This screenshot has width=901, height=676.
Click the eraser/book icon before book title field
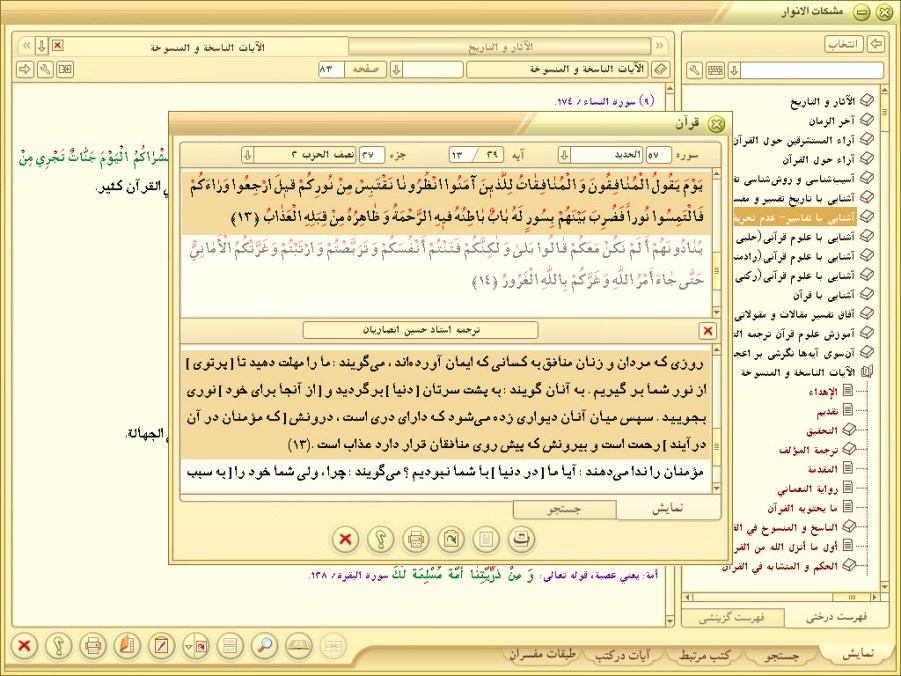click(661, 70)
